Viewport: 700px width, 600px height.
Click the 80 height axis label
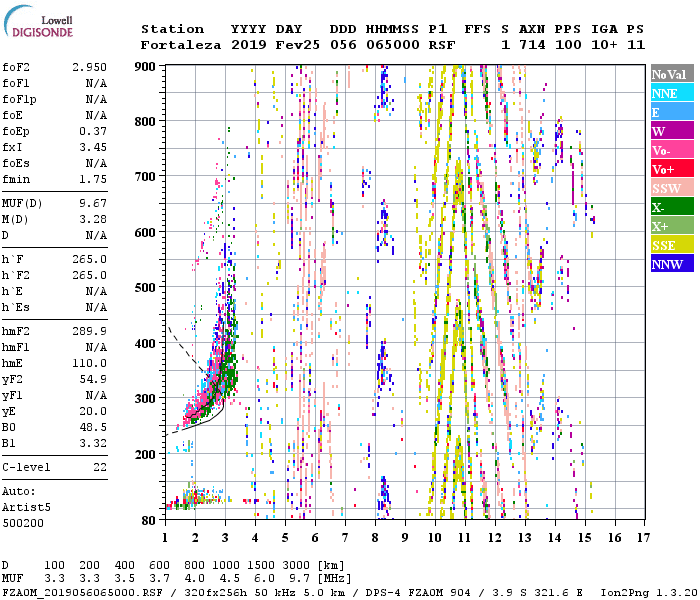tap(148, 521)
